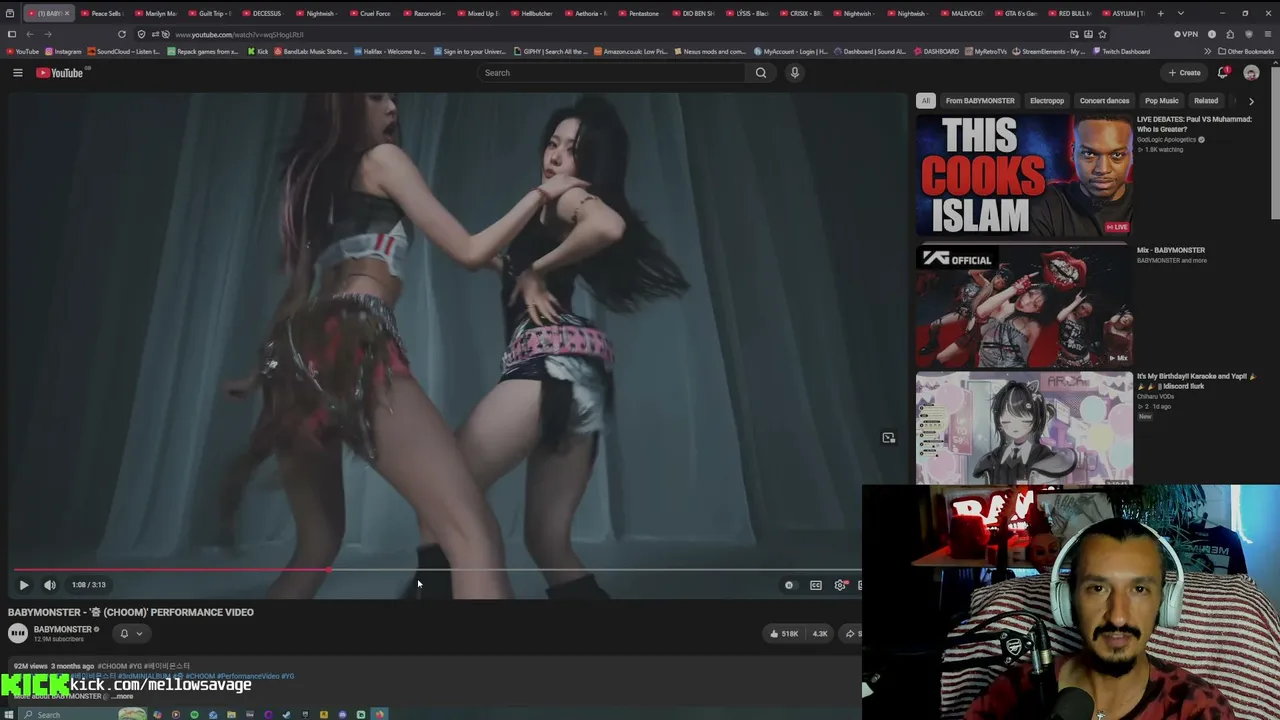
Task: Open the It's My Birthday!! Karaoke title
Action: [x=1195, y=381]
